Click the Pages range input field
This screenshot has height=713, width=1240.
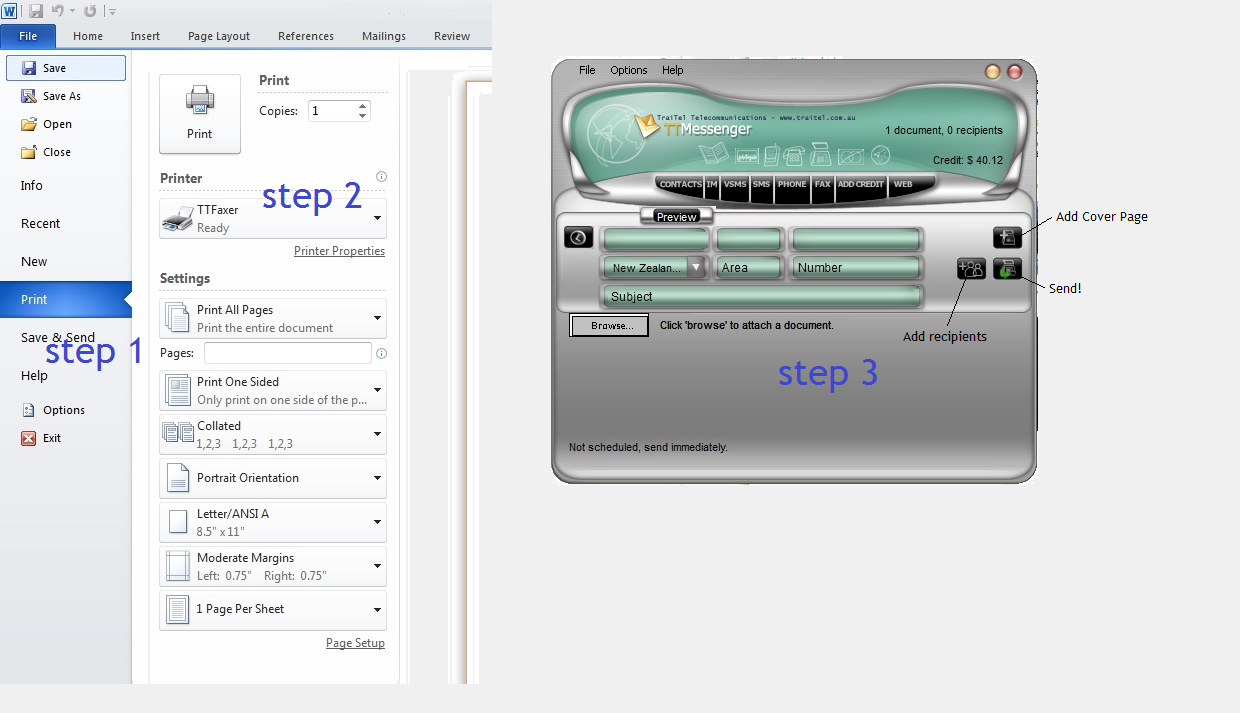pos(288,353)
